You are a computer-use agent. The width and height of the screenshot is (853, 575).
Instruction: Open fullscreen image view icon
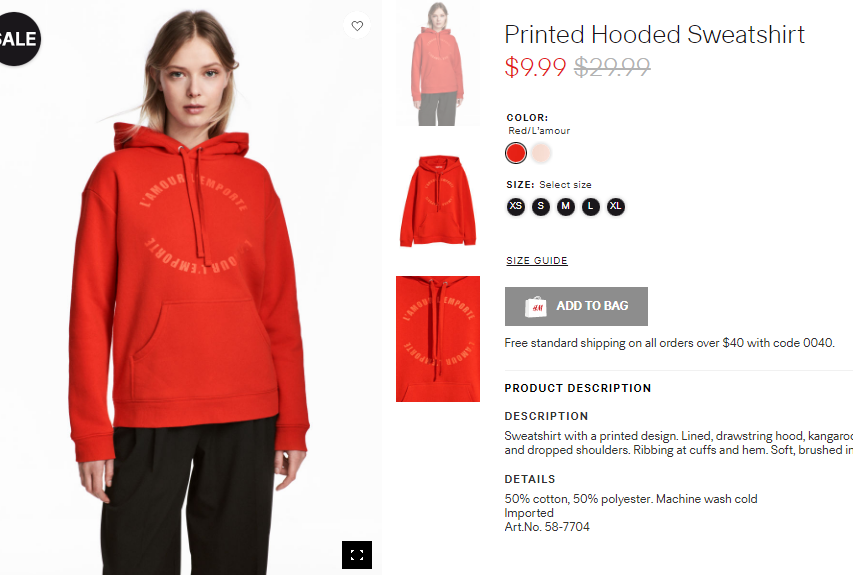(357, 555)
